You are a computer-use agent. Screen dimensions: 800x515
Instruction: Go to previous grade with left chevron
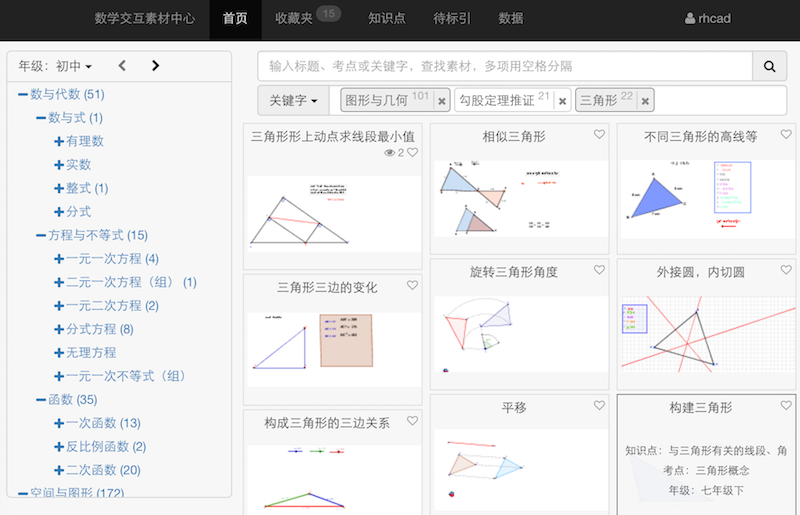122,66
